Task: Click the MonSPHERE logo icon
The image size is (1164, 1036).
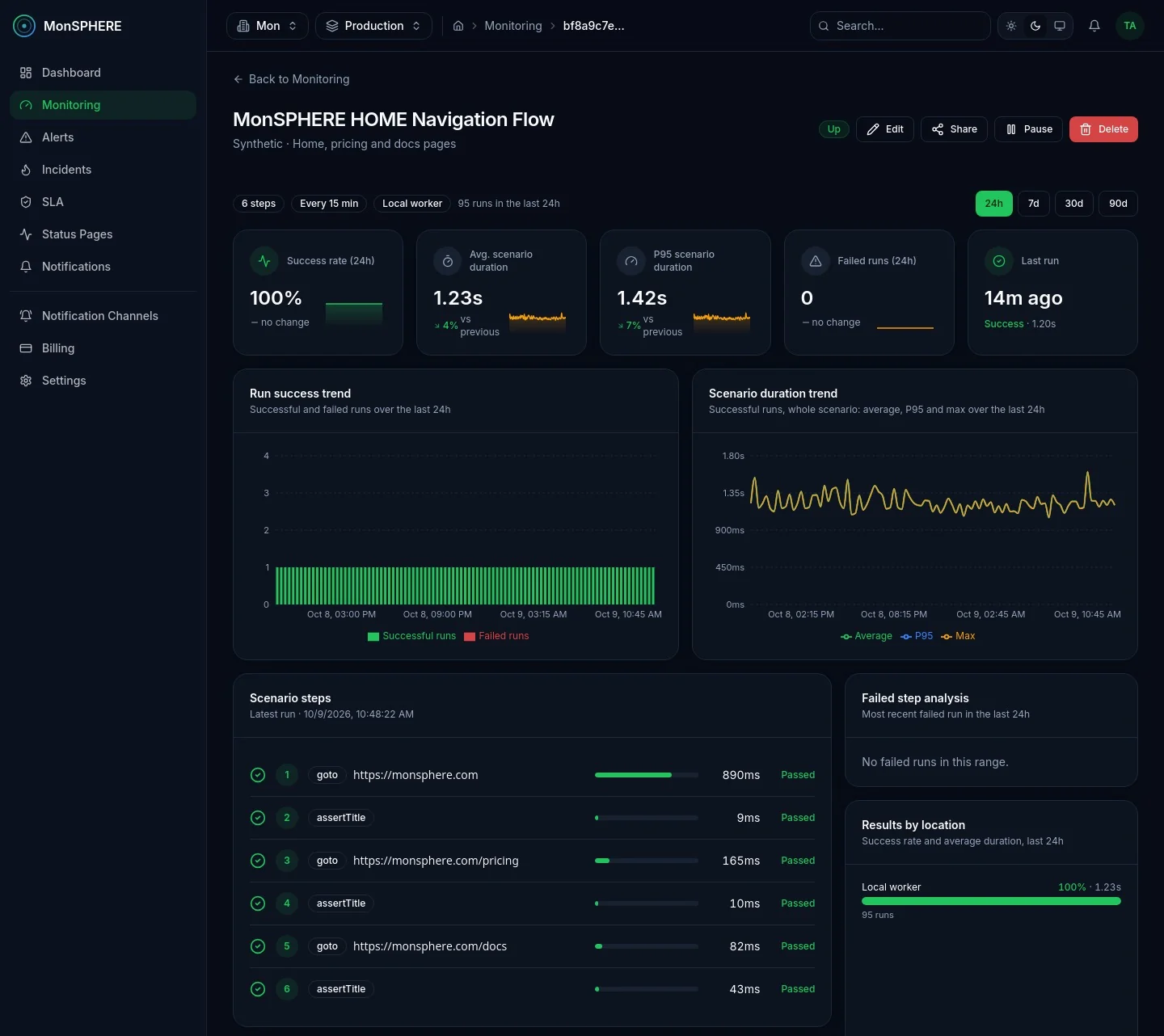Action: (x=25, y=26)
